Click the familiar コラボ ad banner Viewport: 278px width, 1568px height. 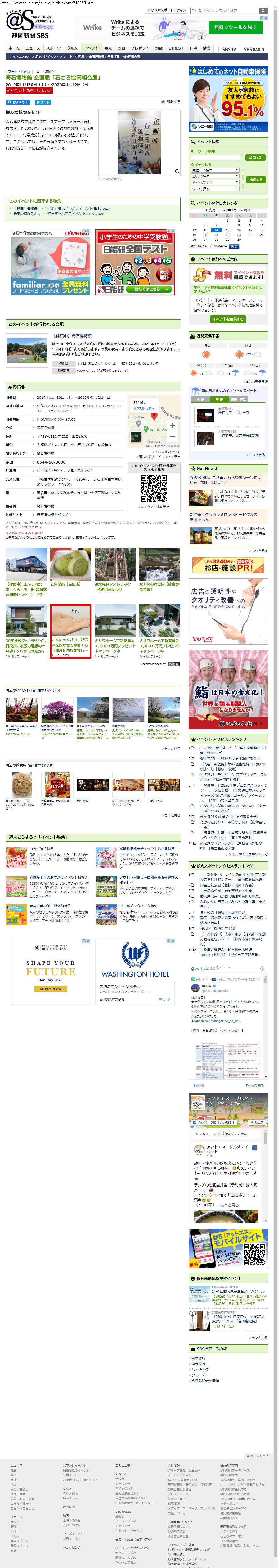click(51, 262)
